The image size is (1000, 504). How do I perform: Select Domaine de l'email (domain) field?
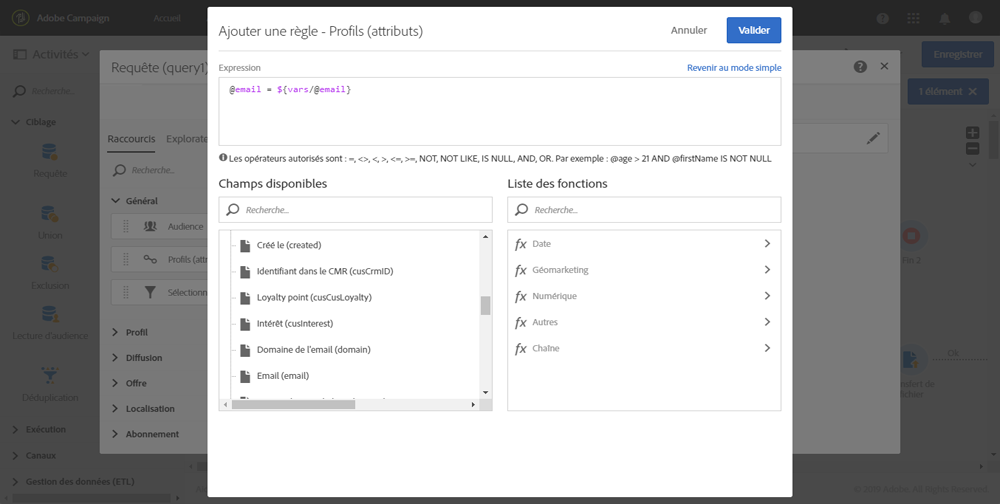click(312, 350)
